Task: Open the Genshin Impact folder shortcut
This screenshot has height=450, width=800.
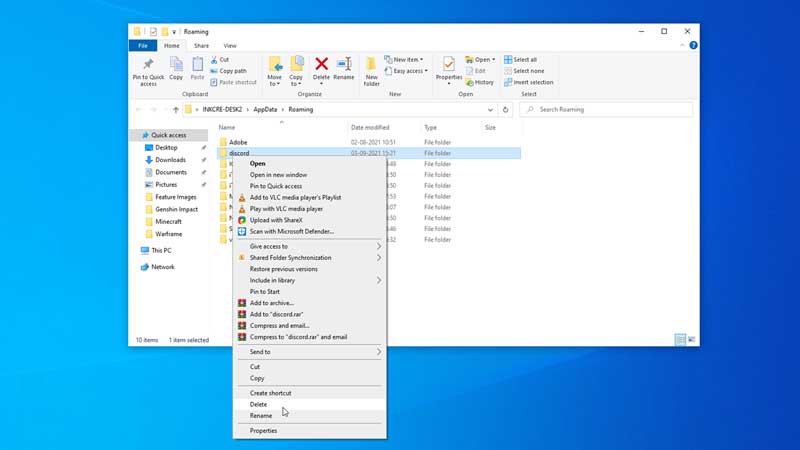Action: point(177,209)
